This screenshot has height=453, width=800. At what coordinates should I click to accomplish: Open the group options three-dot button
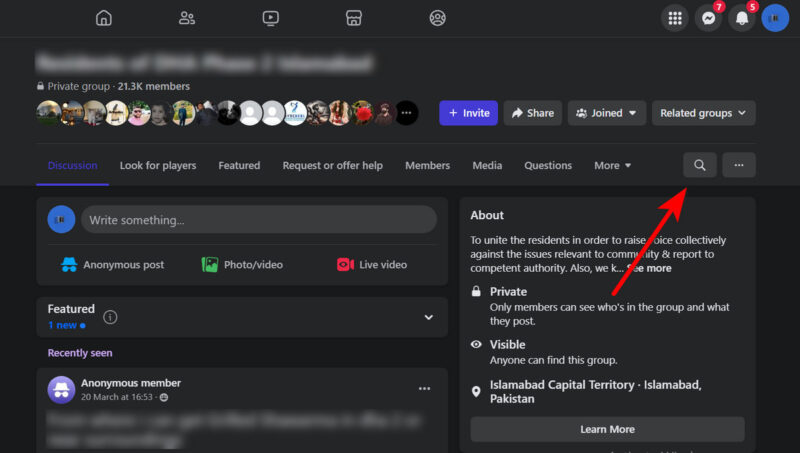coord(739,165)
